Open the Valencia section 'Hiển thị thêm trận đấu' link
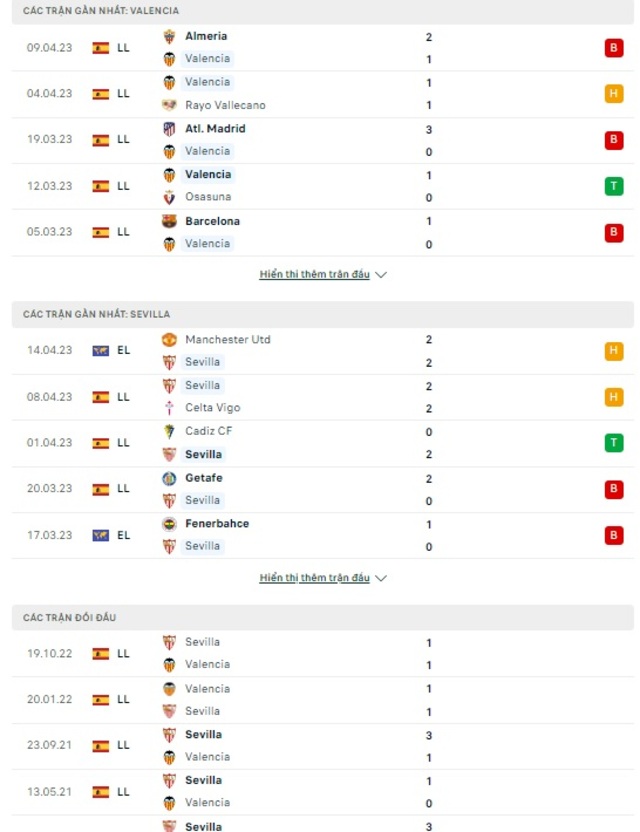Screen dimensions: 640x832 point(314,274)
